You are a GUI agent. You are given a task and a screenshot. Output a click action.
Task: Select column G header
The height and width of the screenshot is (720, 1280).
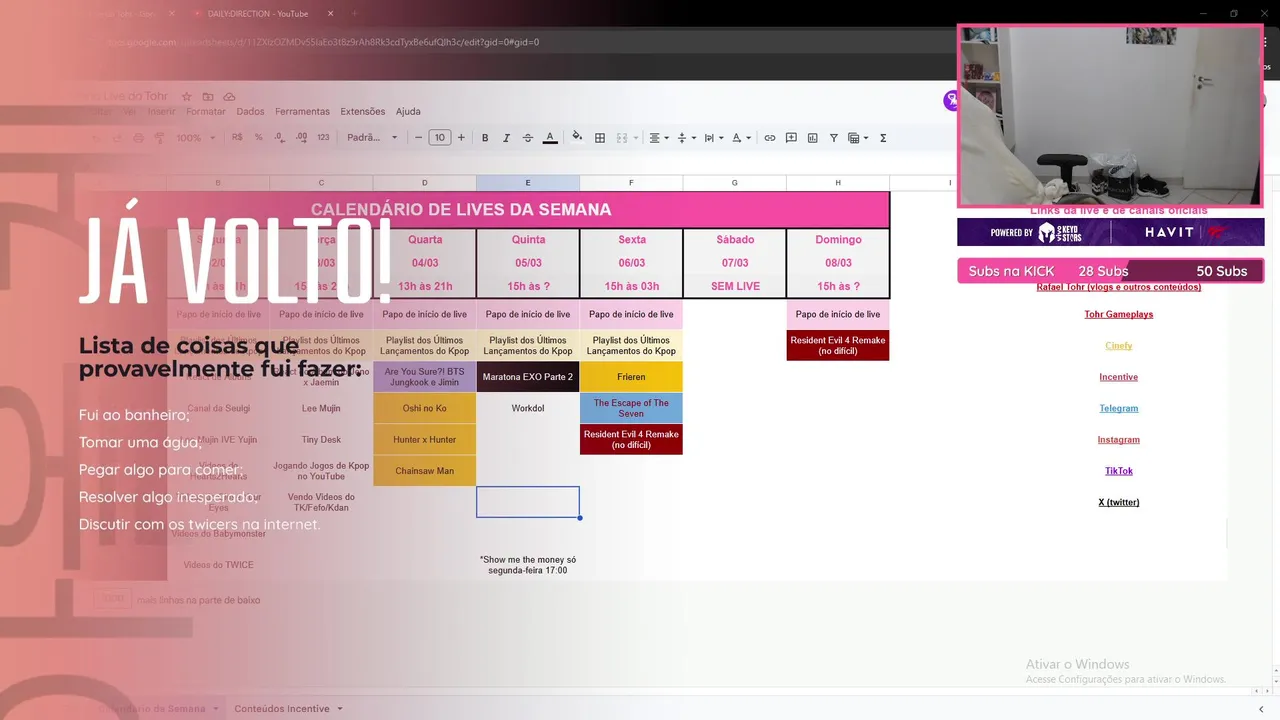(735, 183)
